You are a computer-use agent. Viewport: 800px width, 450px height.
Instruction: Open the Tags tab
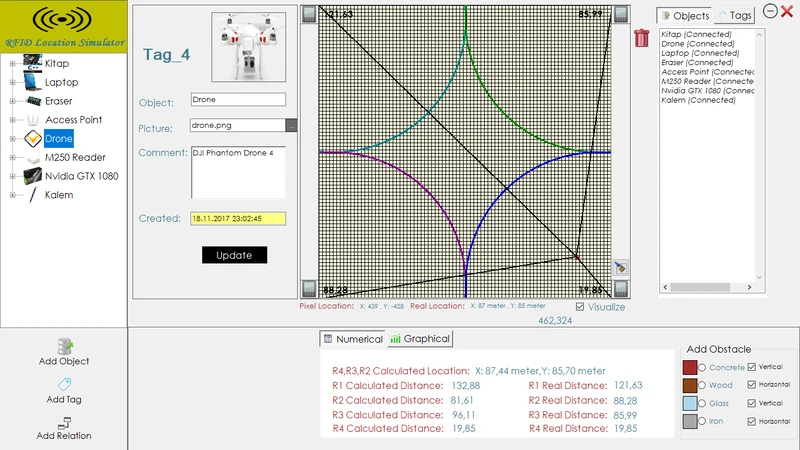734,16
